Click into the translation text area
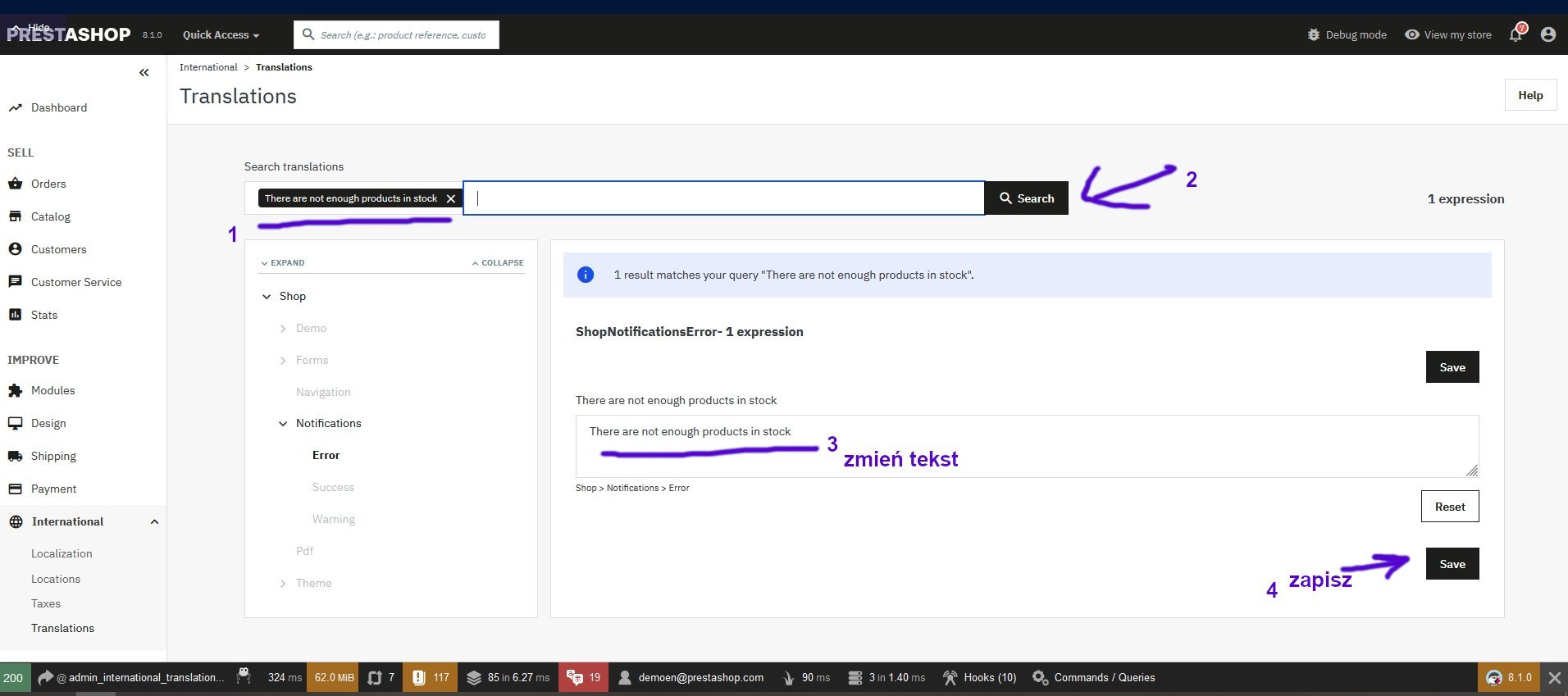 coord(1027,446)
